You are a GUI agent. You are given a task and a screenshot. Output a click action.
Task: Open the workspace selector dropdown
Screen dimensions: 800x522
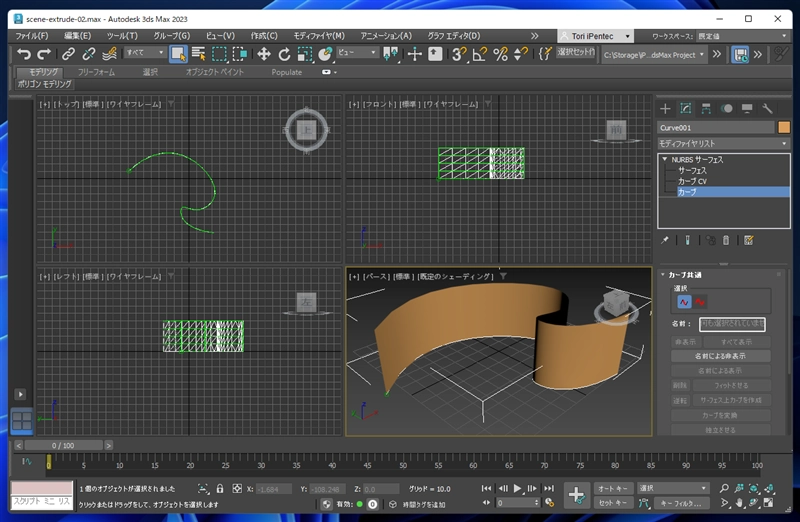[x=742, y=36]
